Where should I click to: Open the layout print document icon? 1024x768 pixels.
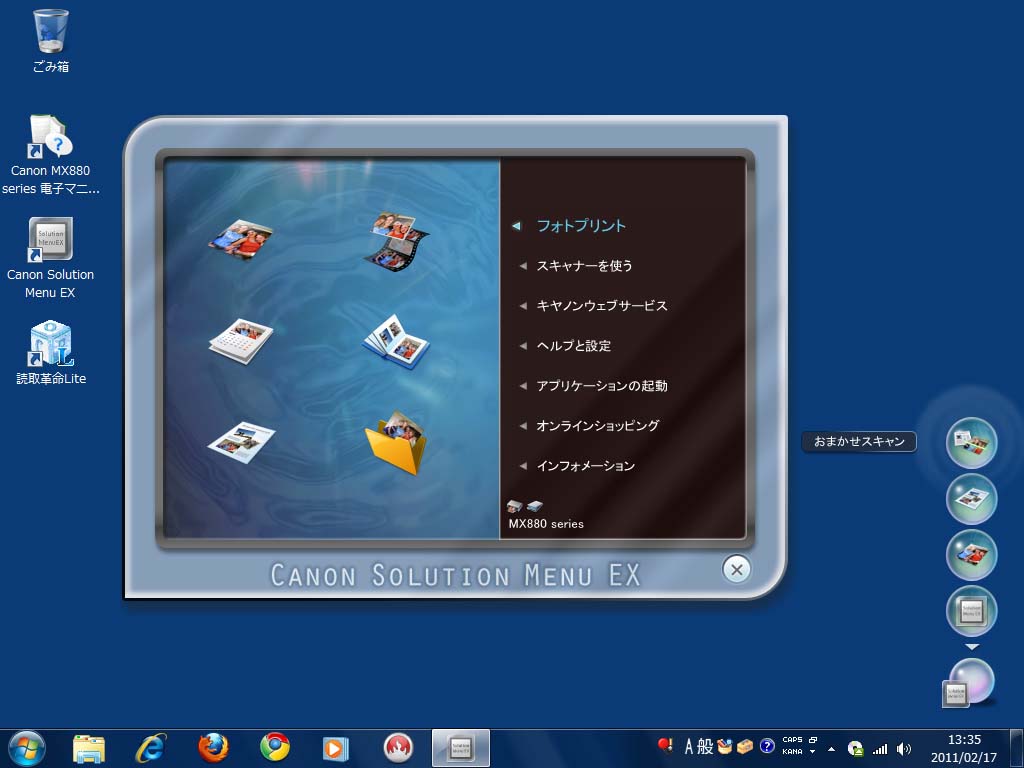coord(241,438)
